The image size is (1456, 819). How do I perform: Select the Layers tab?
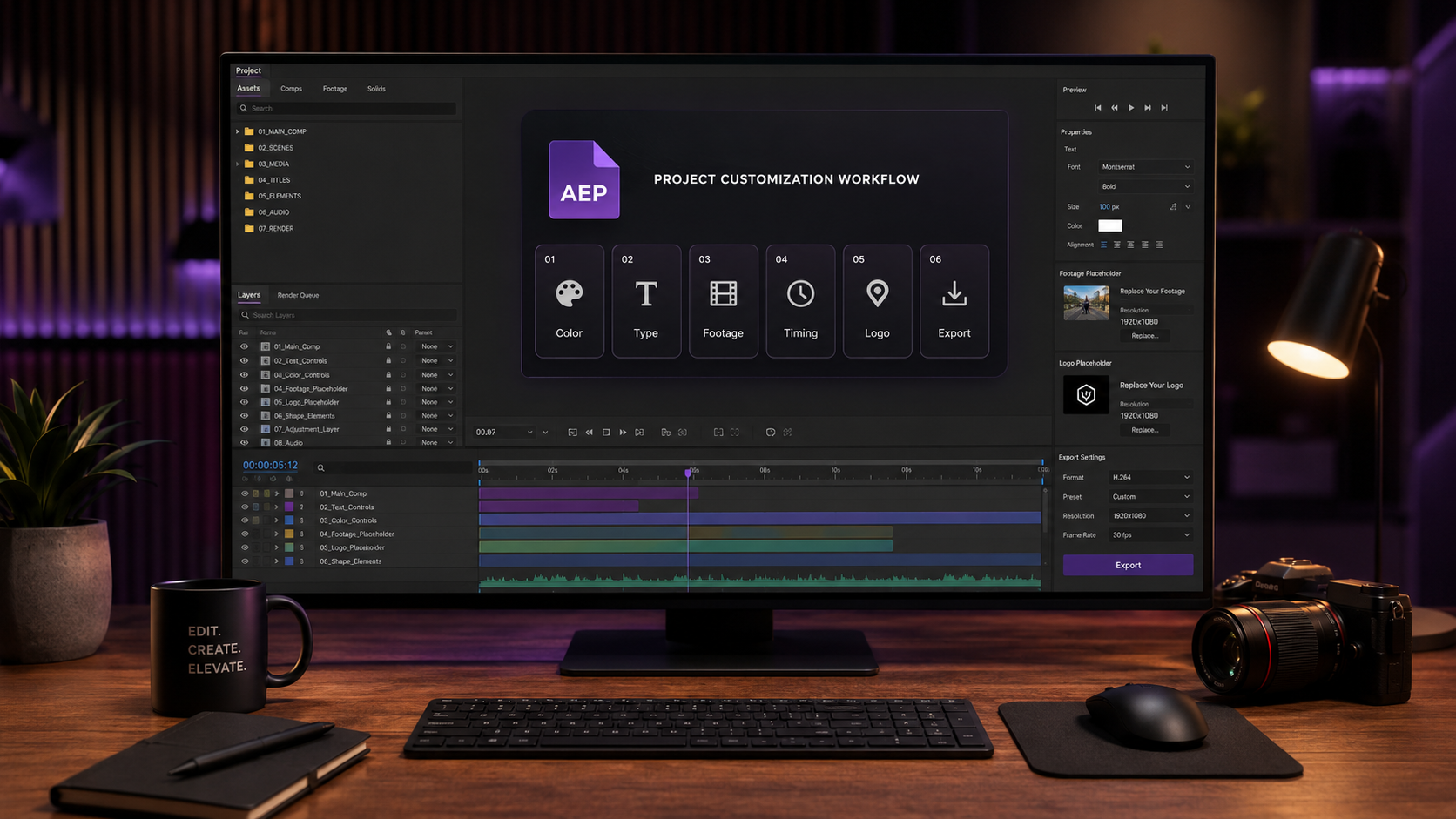coord(249,295)
